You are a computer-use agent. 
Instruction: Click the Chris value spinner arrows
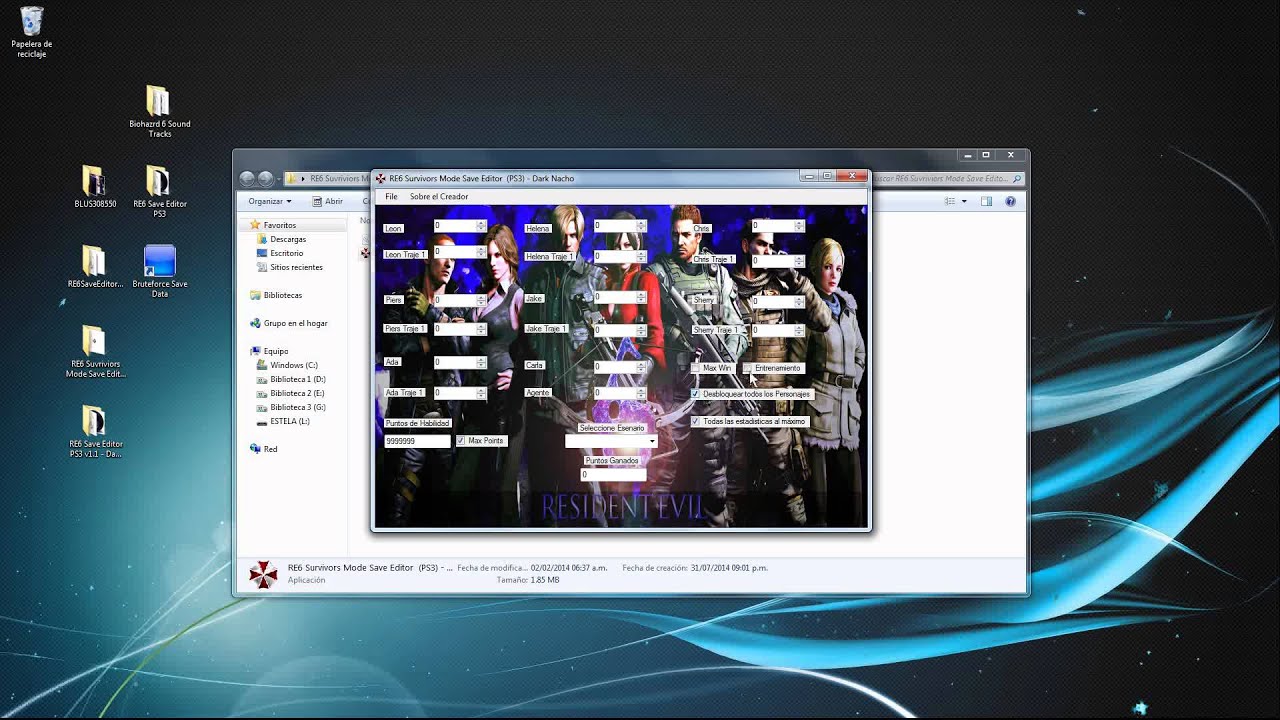pos(799,226)
